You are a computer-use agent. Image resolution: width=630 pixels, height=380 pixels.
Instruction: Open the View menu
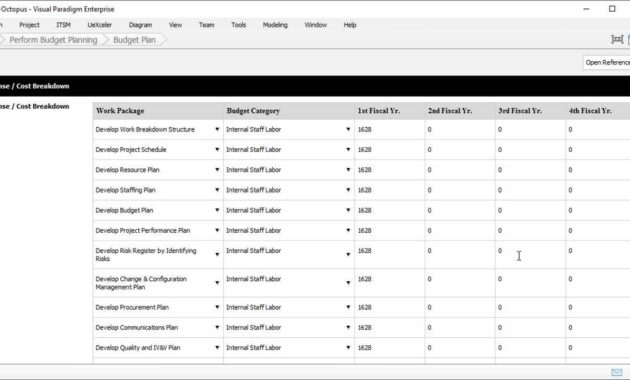click(x=175, y=25)
